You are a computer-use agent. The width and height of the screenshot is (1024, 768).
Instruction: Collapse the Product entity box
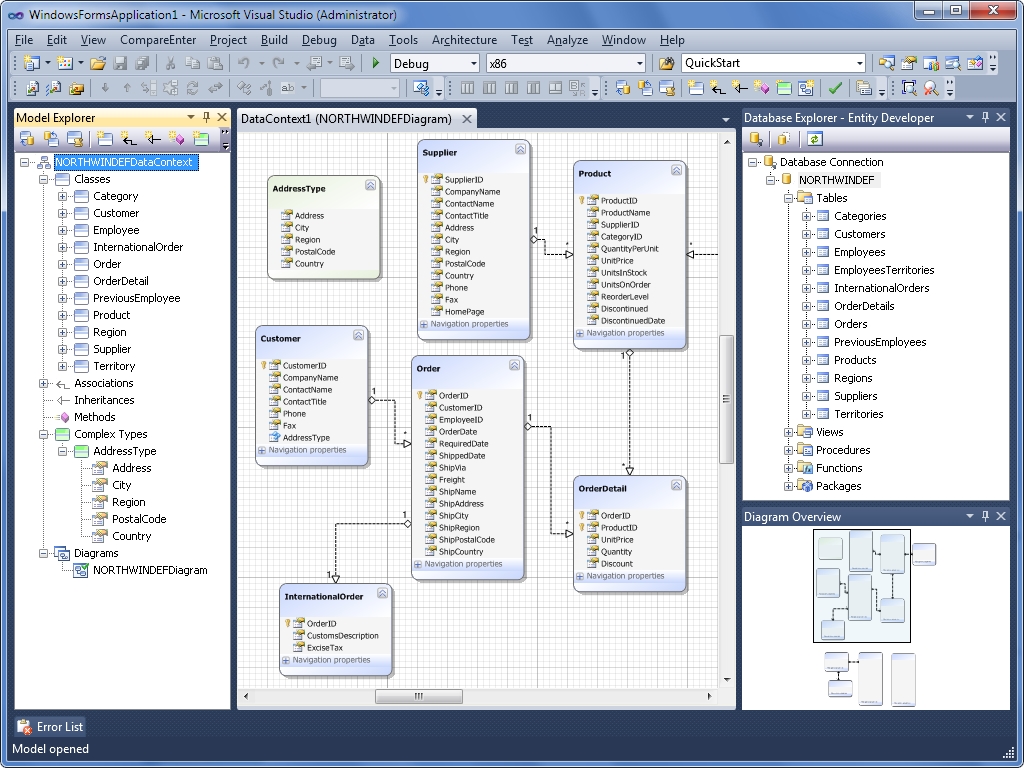pos(677,170)
